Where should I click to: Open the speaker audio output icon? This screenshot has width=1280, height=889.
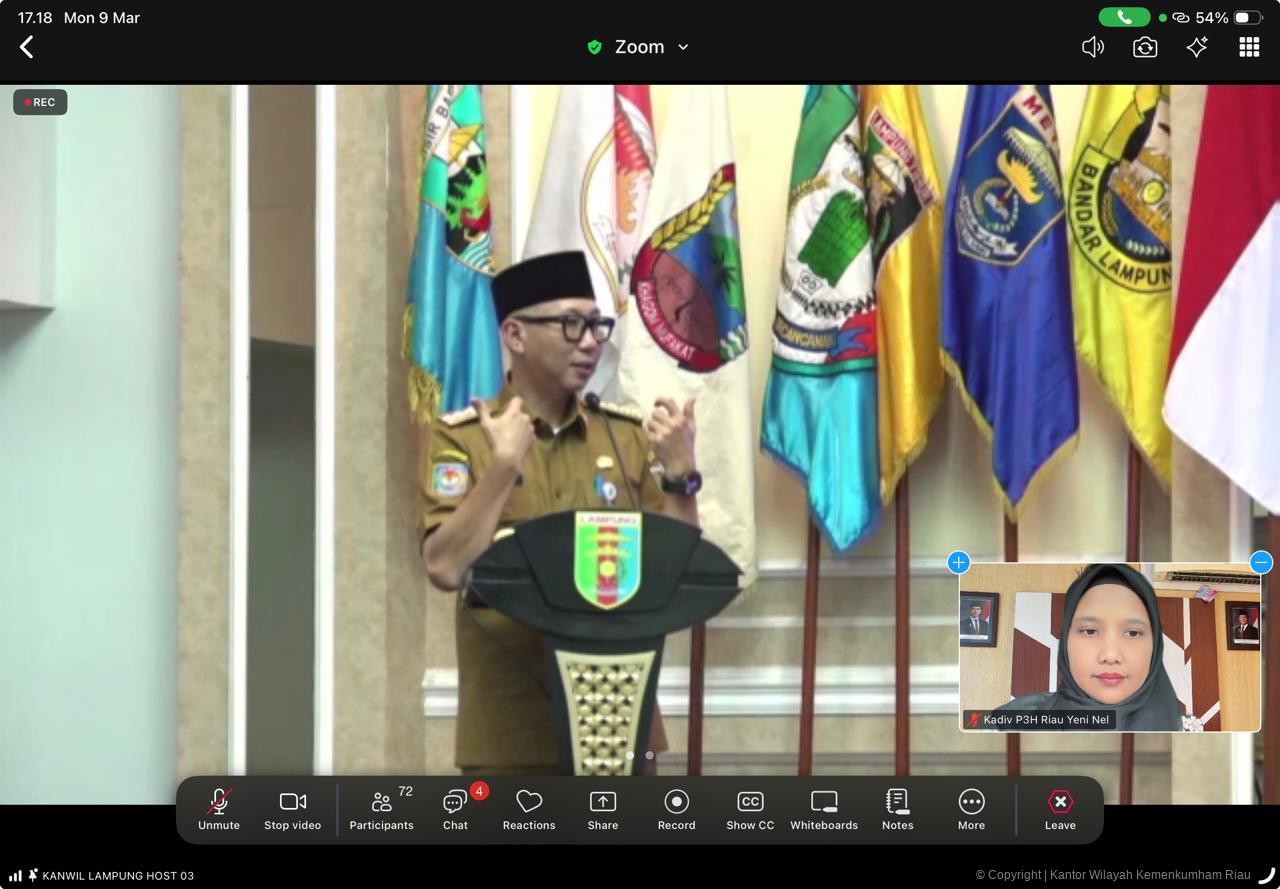tap(1092, 47)
